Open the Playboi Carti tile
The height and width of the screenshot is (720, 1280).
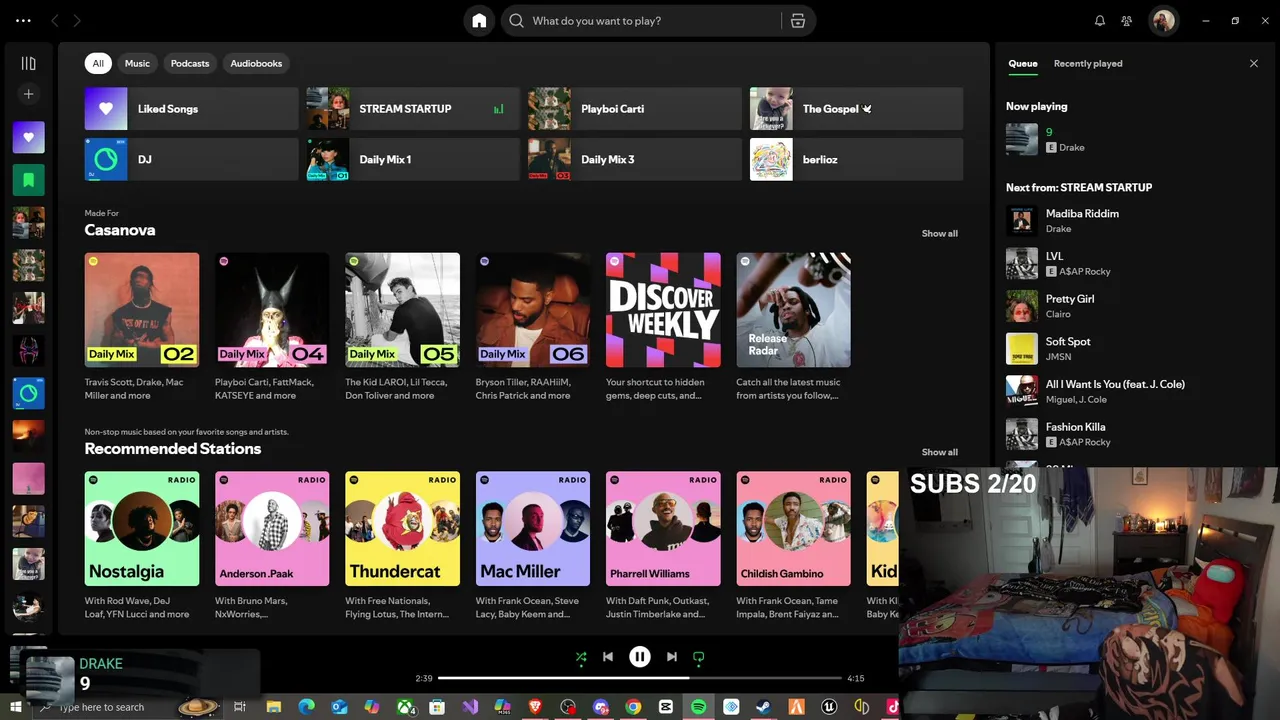coord(635,108)
